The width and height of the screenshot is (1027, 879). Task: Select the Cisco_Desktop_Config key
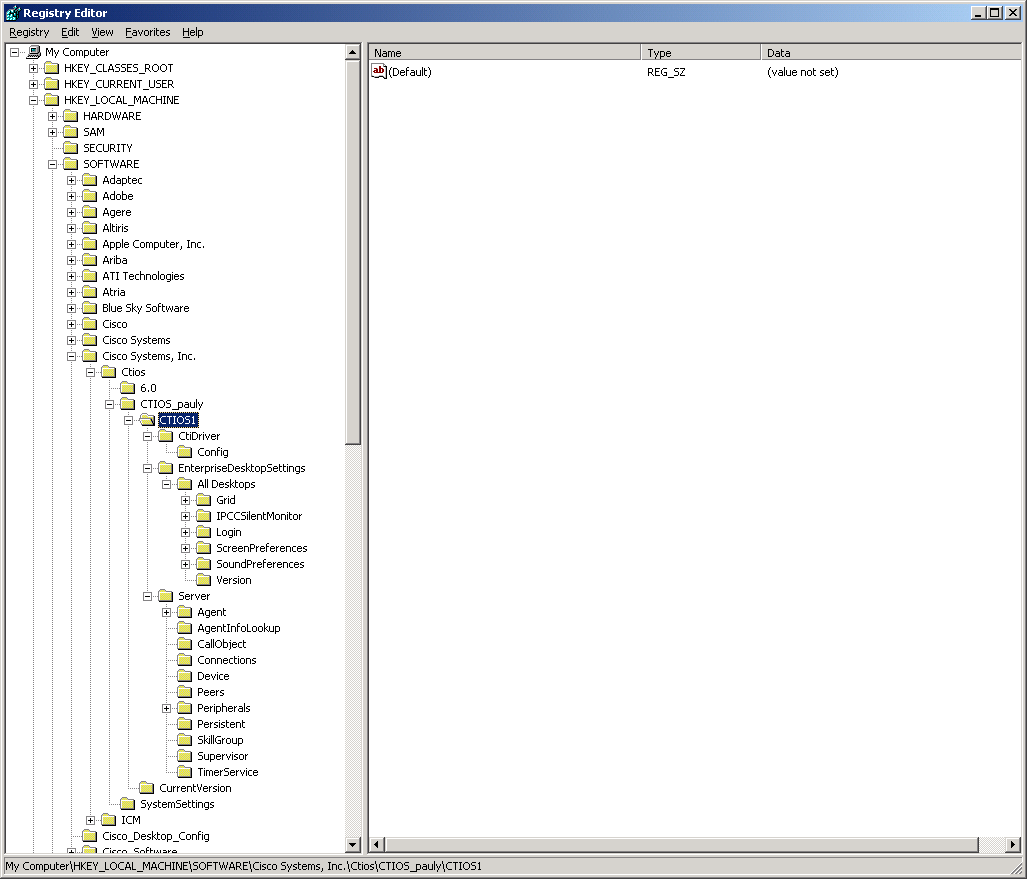click(155, 836)
